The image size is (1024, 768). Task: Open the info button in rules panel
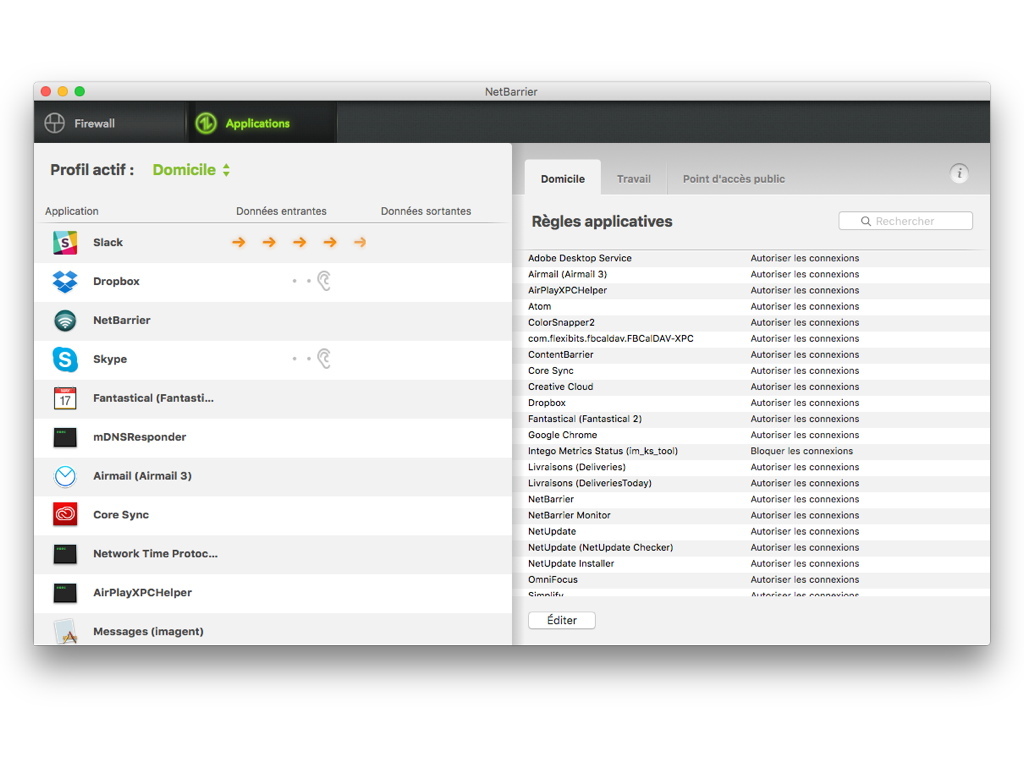pyautogui.click(x=959, y=173)
